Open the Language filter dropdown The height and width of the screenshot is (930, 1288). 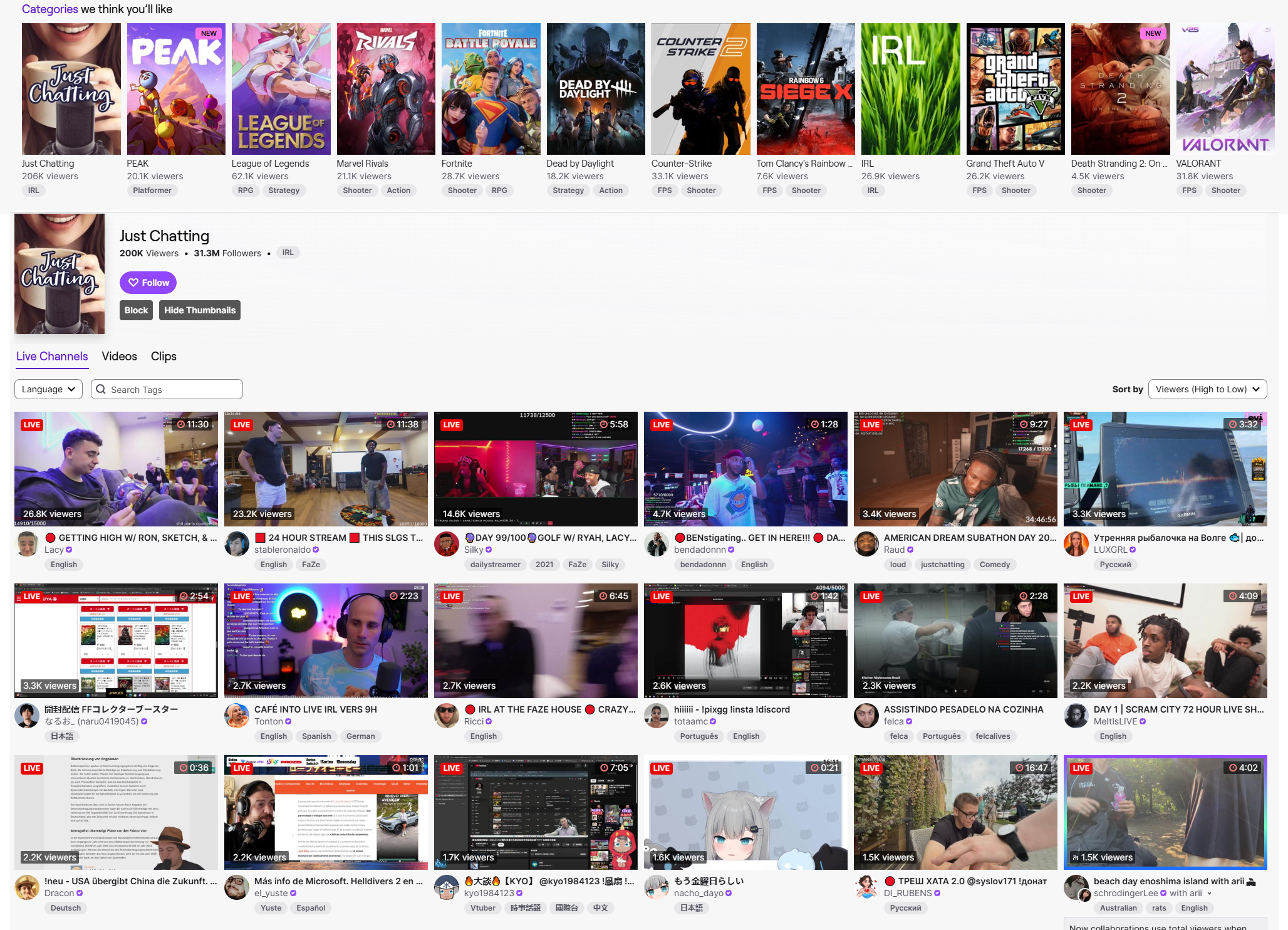48,389
